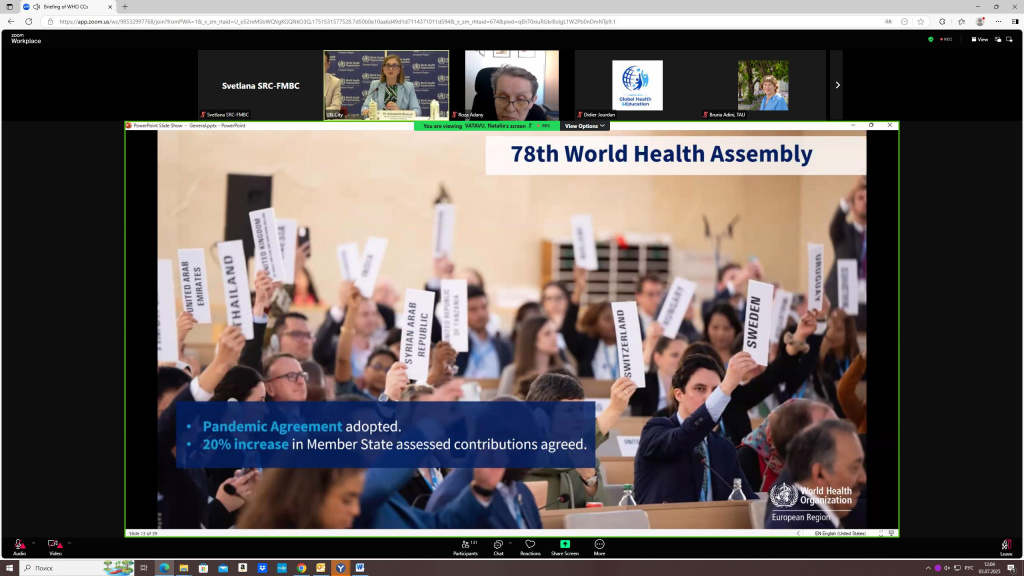Open the video settings arrow beside Video

click(x=69, y=543)
